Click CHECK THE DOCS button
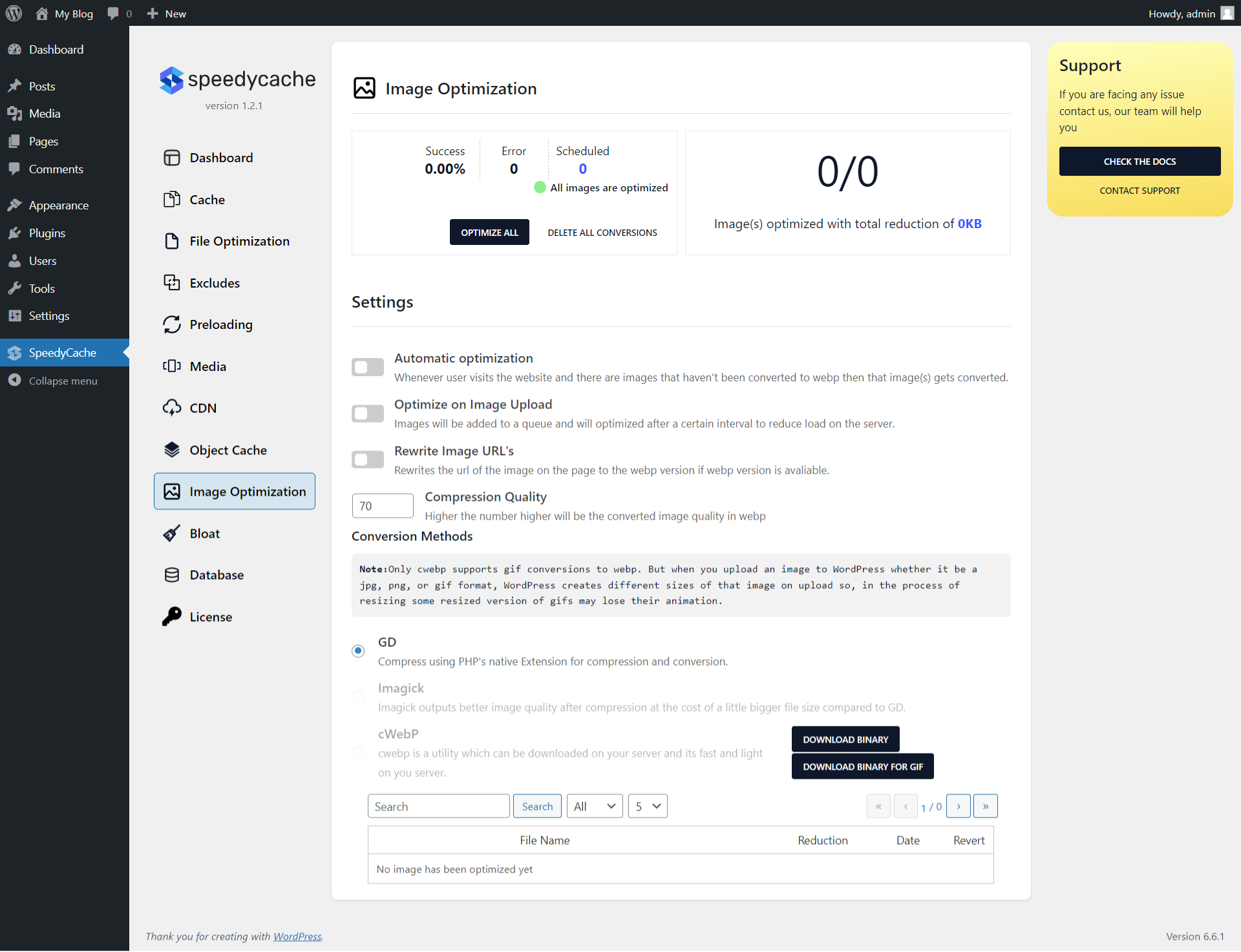This screenshot has height=952, width=1241. (1140, 162)
